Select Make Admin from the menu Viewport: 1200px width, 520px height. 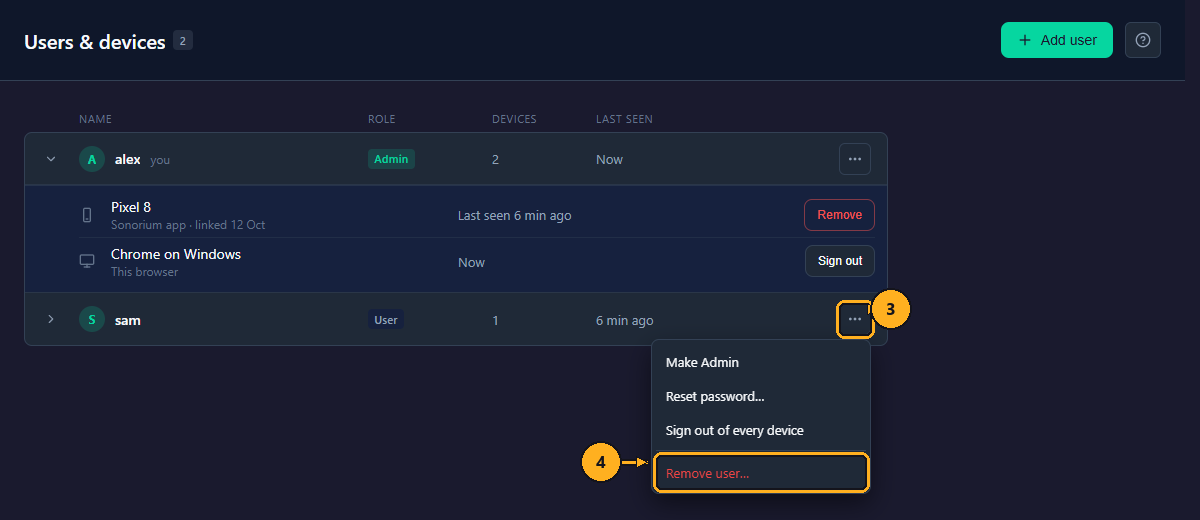761,362
